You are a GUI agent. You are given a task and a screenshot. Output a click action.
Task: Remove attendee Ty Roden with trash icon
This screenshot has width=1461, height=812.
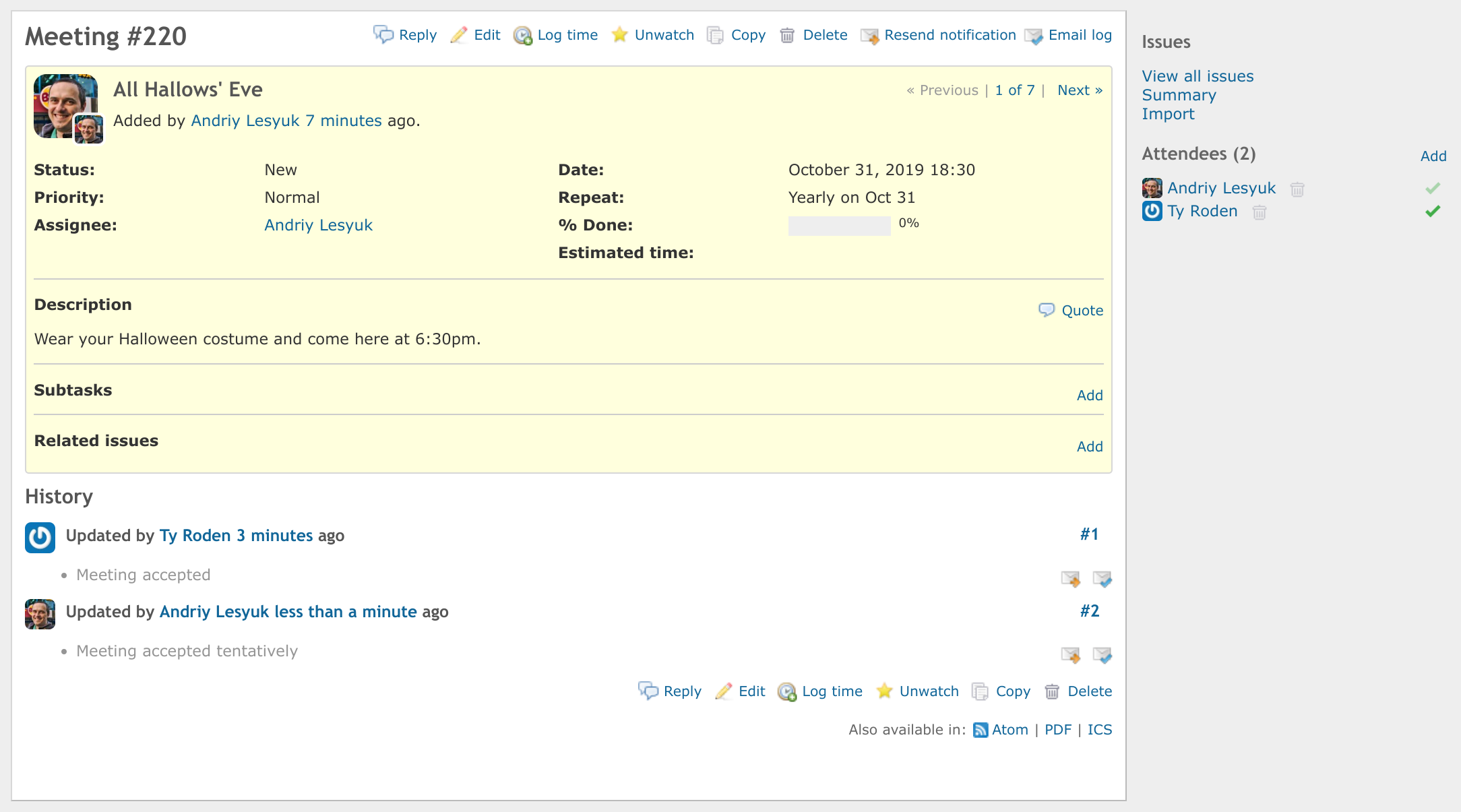(1259, 212)
